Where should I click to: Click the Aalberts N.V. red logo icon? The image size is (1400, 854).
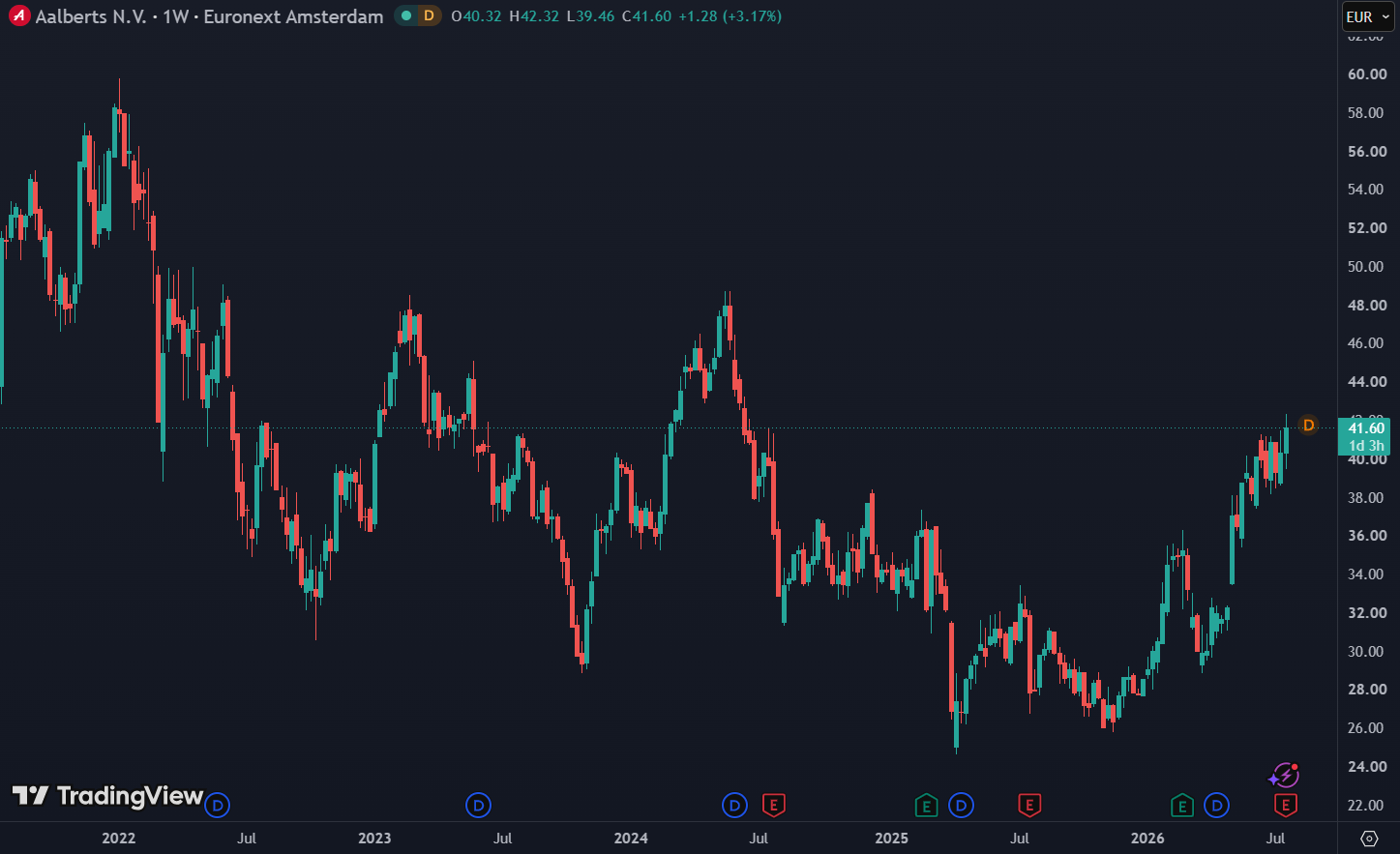18,16
